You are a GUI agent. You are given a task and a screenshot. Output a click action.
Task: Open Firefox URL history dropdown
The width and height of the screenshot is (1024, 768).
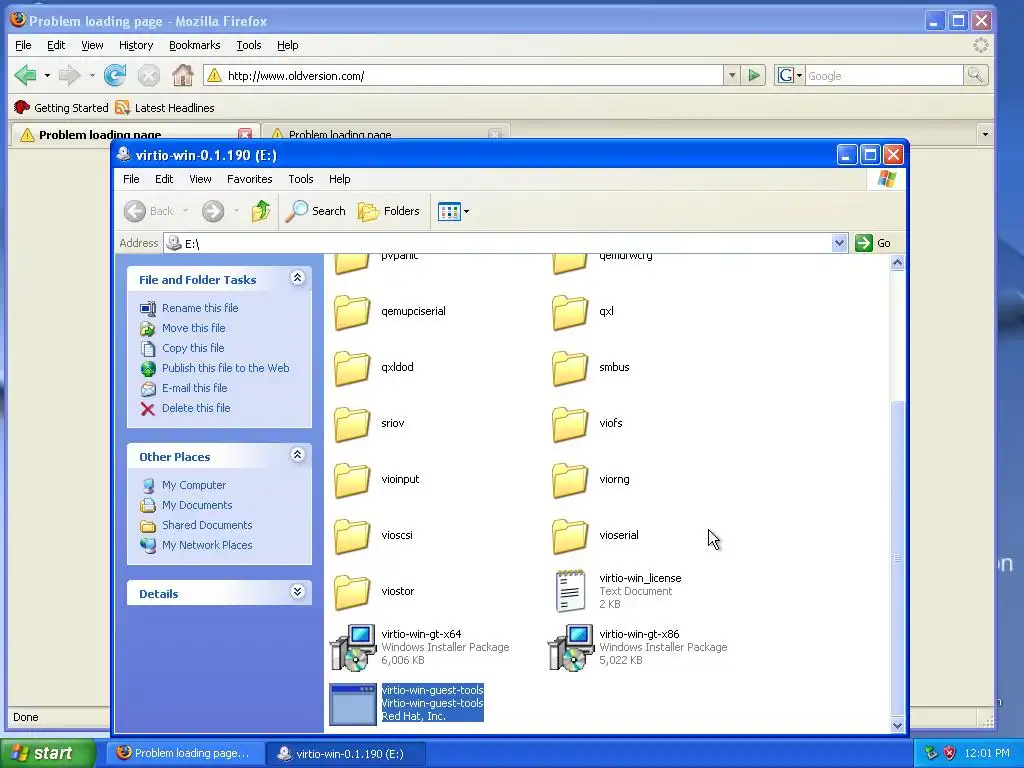[x=732, y=76]
